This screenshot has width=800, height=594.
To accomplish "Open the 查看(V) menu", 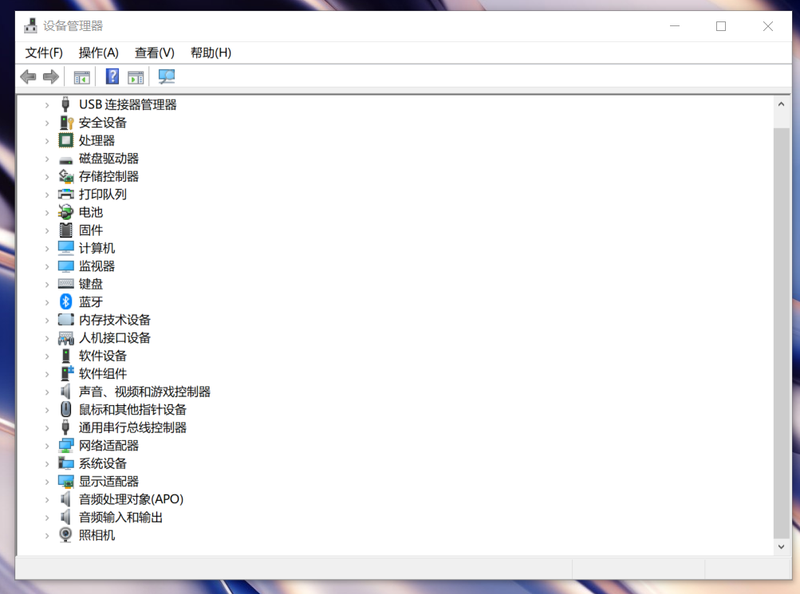I will click(x=154, y=52).
